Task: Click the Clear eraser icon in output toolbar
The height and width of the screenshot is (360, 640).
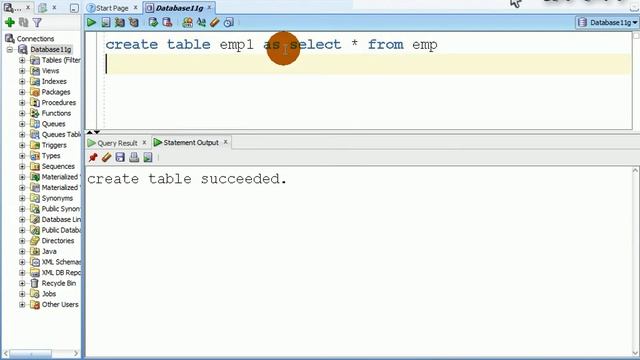Action: [x=107, y=157]
